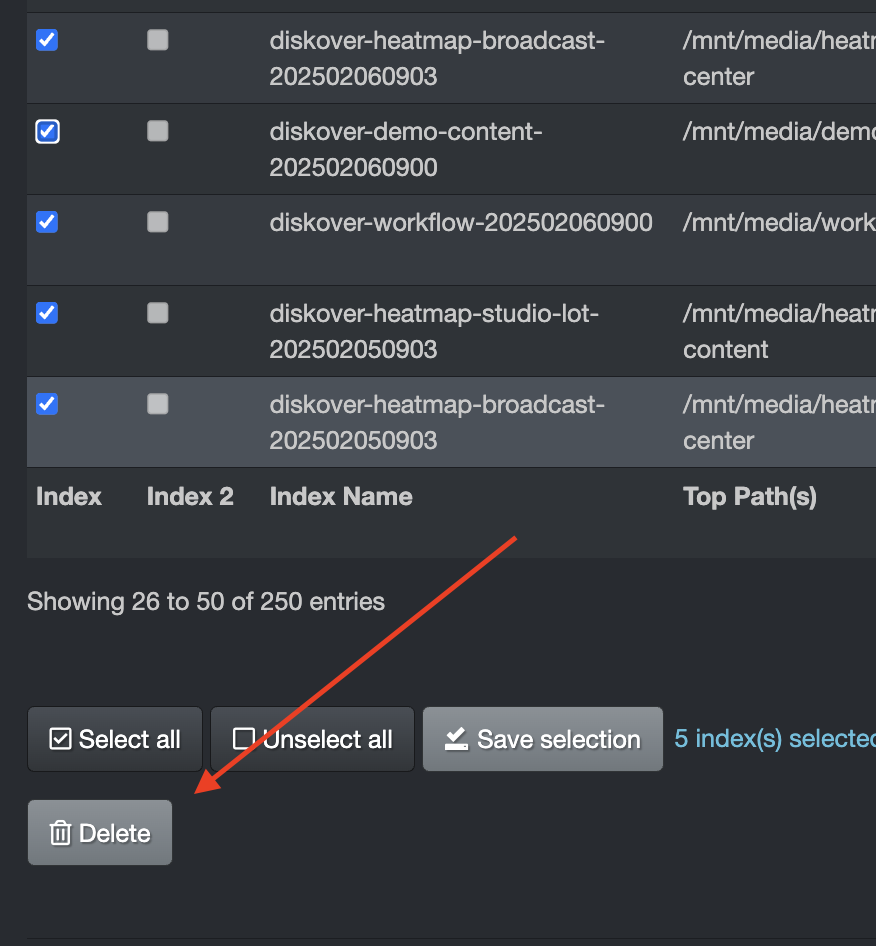Image resolution: width=876 pixels, height=946 pixels.
Task: Tick Index 2 box for diskover-heatmap-broadcast-202502060903
Action: coord(157,40)
